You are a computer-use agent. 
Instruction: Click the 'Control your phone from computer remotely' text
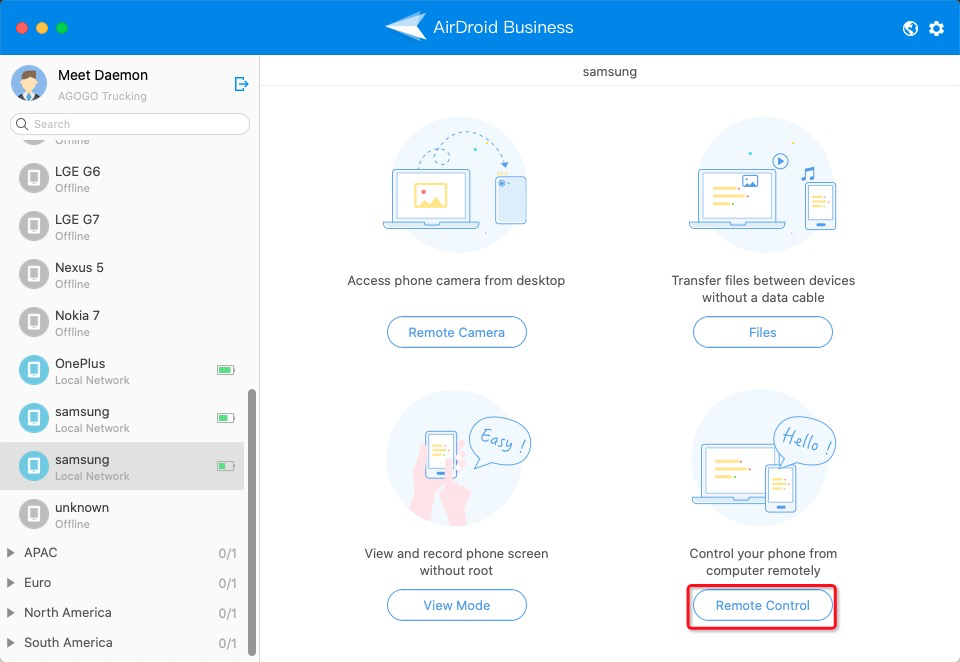point(763,562)
